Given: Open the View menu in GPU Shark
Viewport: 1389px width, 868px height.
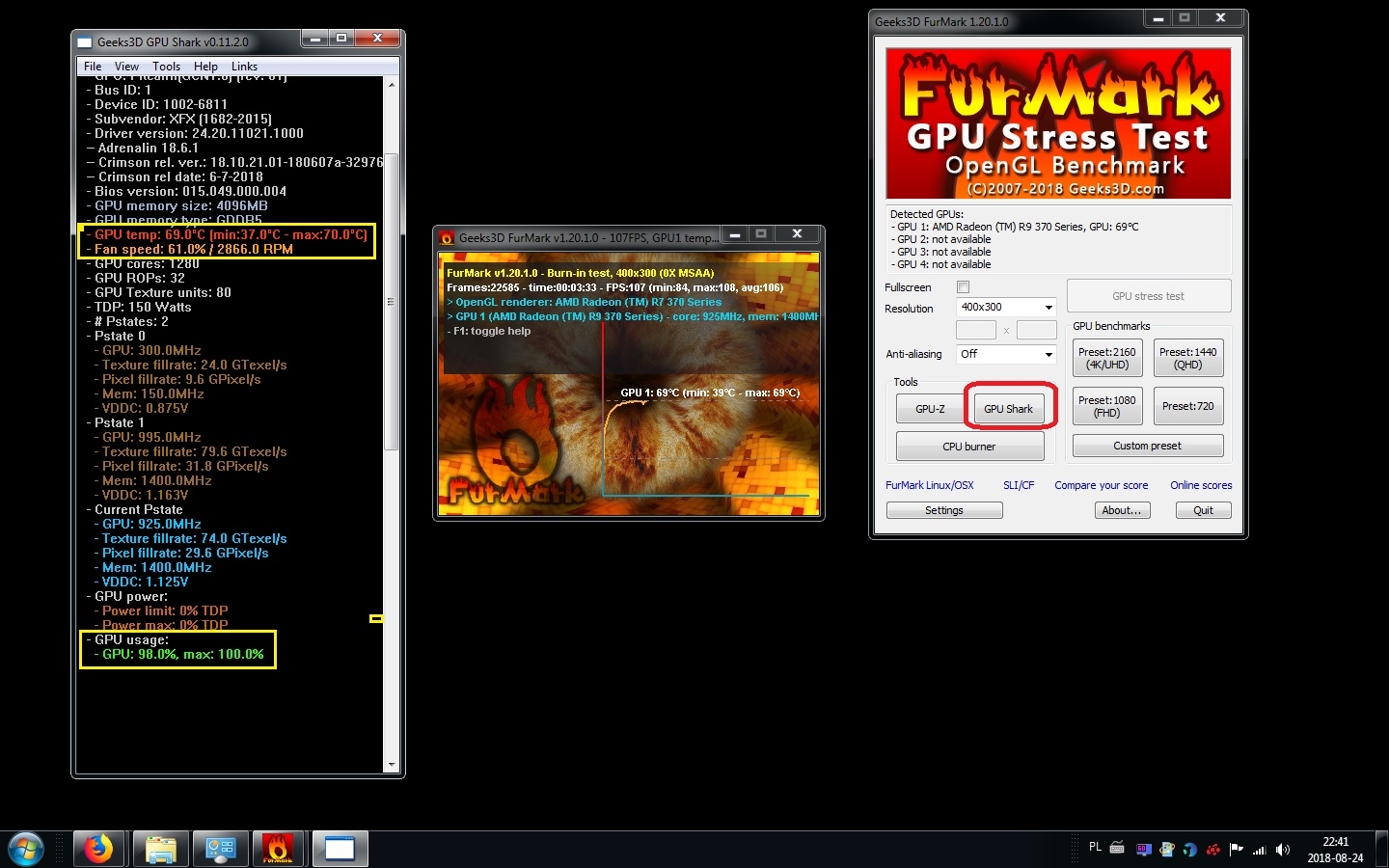Looking at the screenshot, I should [x=126, y=67].
